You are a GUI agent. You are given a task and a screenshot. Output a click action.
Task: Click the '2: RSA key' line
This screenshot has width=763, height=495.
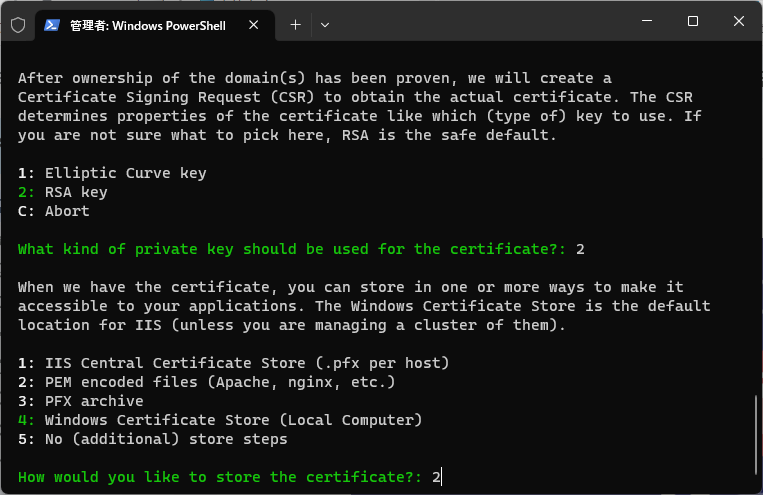point(63,192)
